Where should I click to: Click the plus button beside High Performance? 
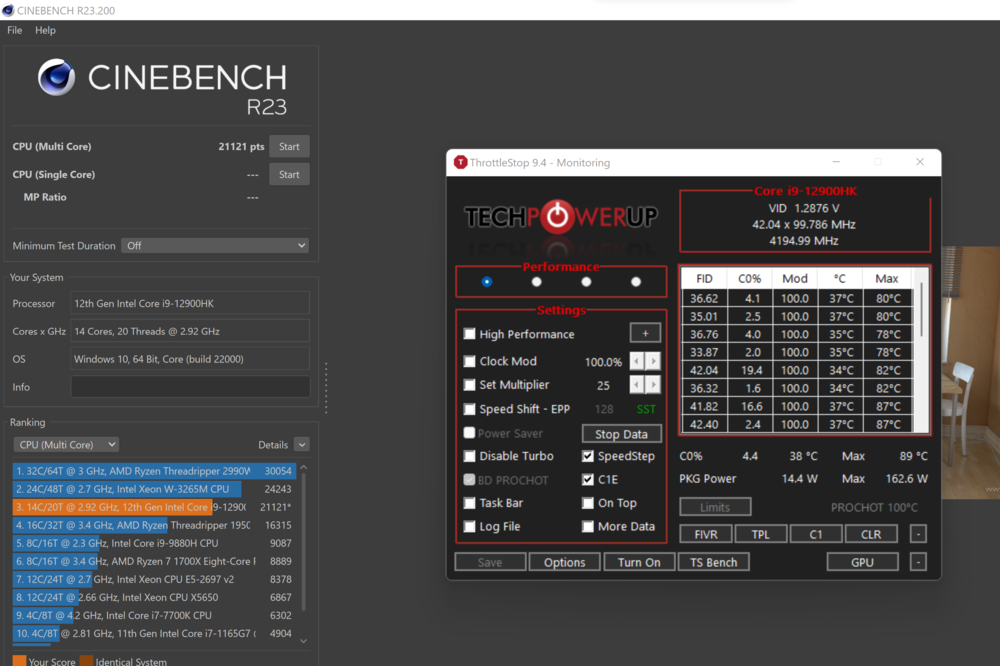(x=645, y=334)
